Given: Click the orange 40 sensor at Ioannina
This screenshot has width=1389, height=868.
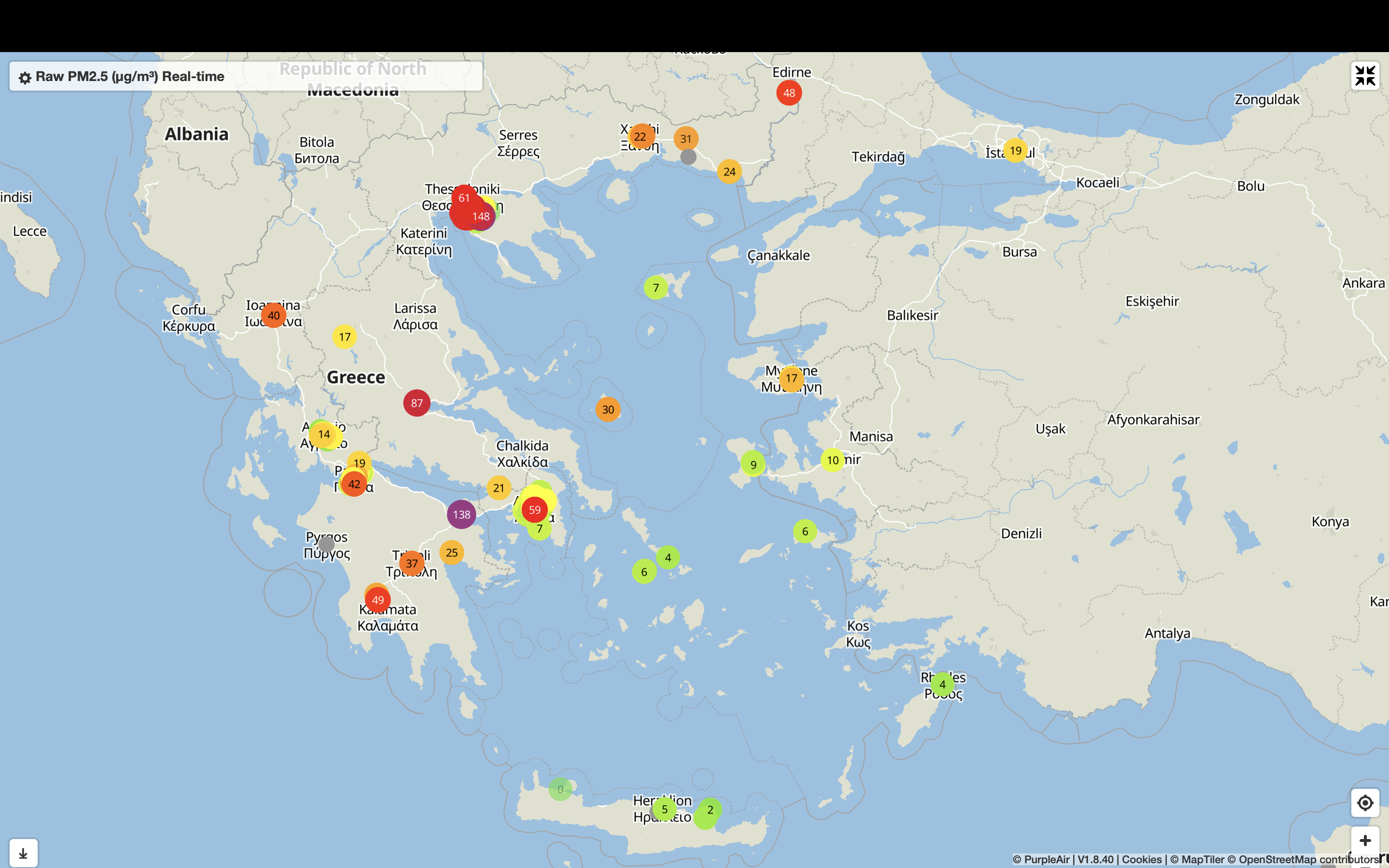Looking at the screenshot, I should (274, 315).
